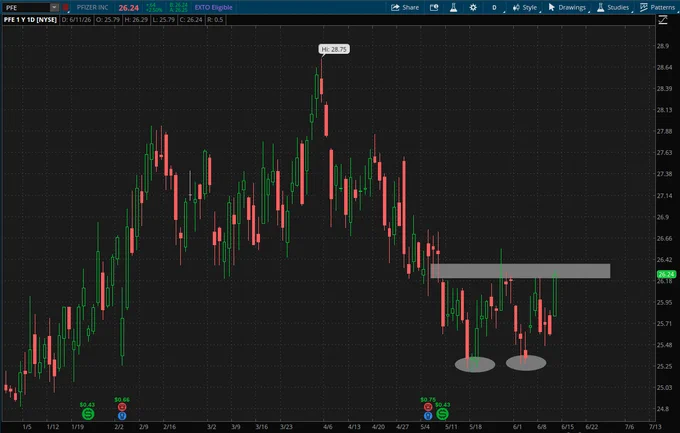Click the D: 6/11/26 date readout
This screenshot has height=433, width=680.
76,20
